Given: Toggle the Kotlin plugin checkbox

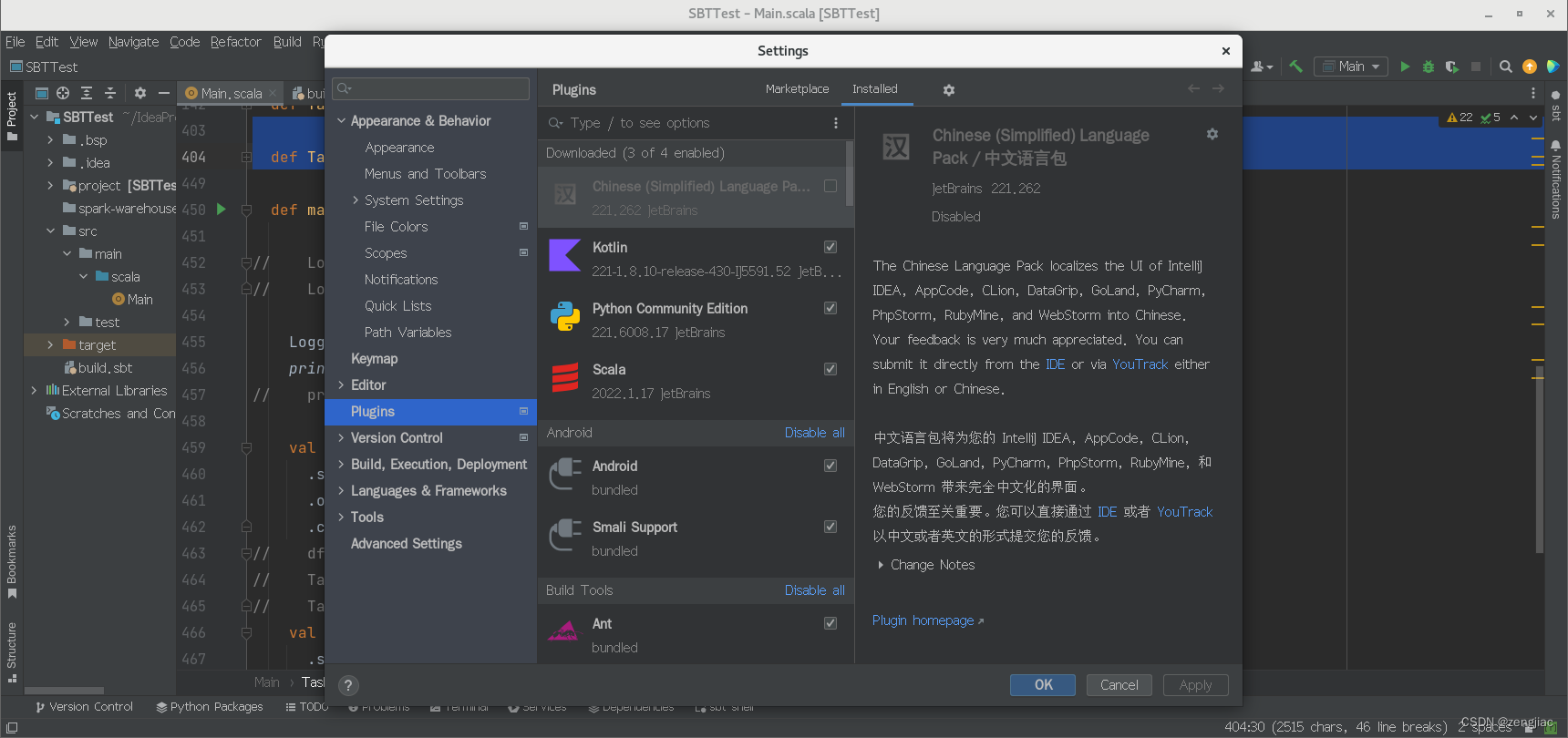Looking at the screenshot, I should (x=830, y=247).
